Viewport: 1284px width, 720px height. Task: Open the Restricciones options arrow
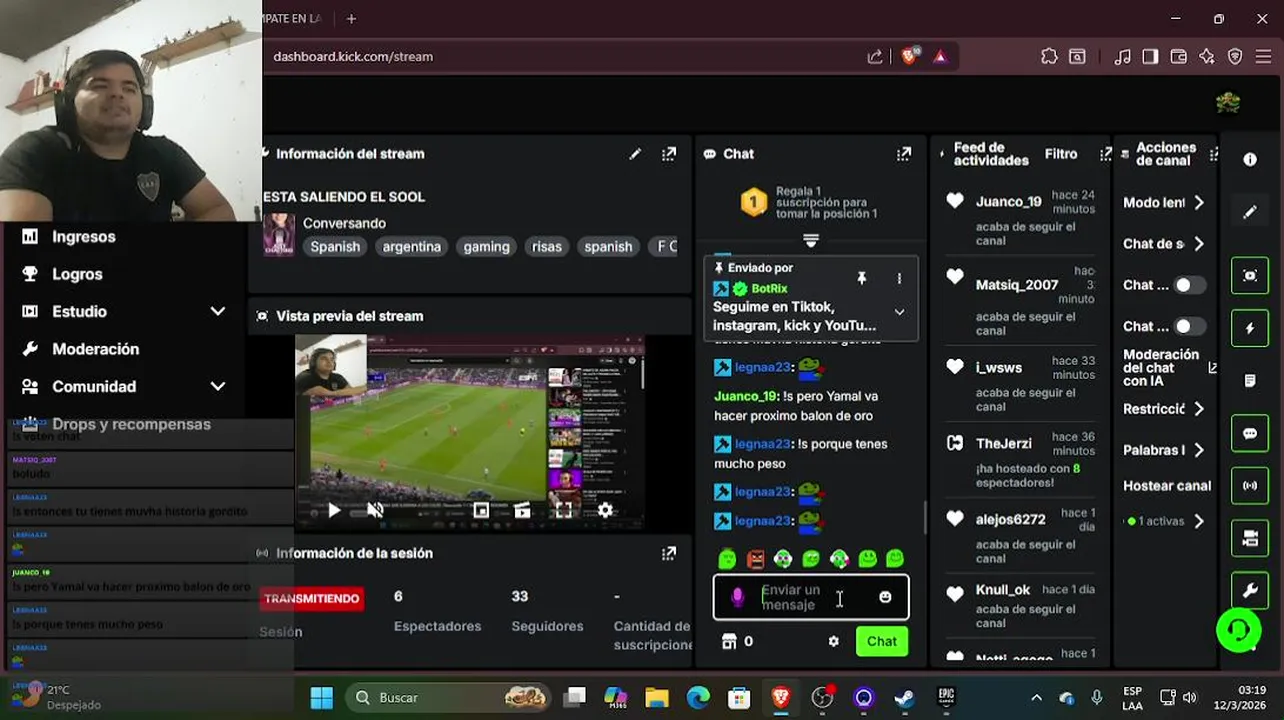[1199, 409]
